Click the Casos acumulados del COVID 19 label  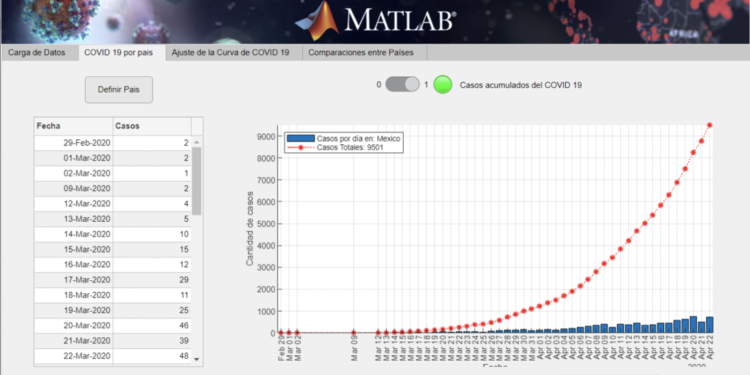coord(521,85)
